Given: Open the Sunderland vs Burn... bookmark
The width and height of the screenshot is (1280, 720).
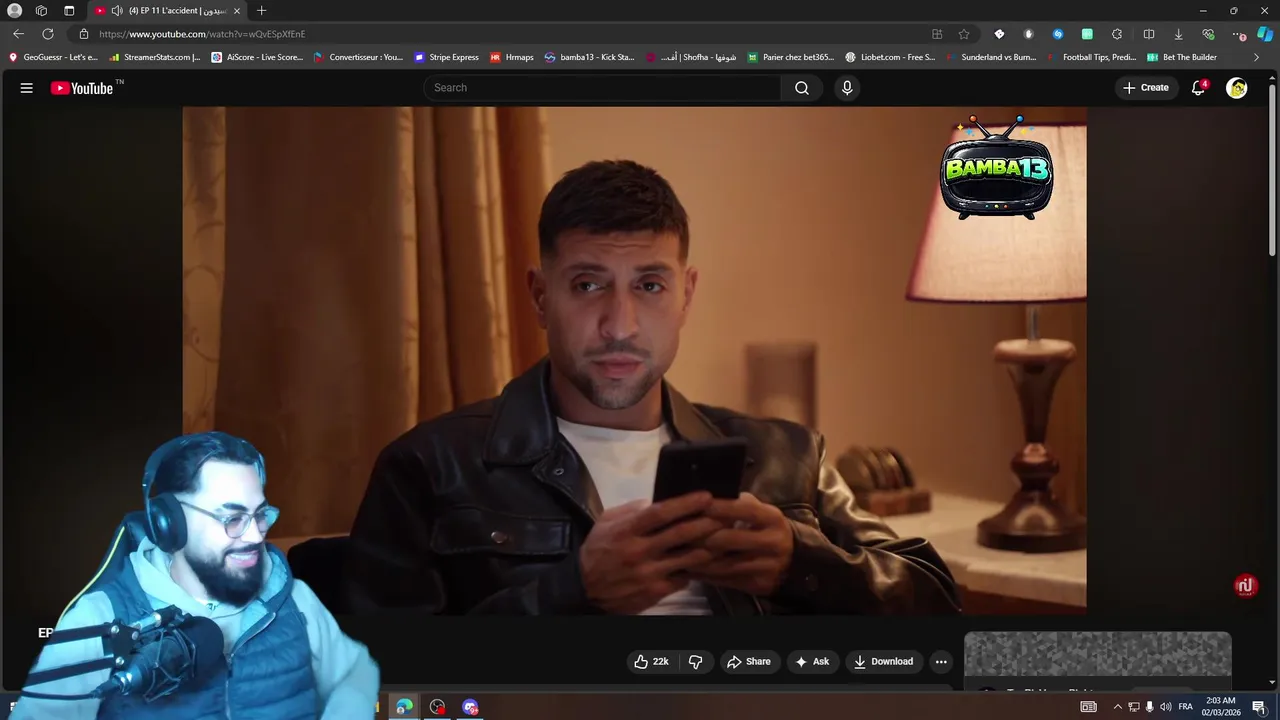Looking at the screenshot, I should 991,57.
